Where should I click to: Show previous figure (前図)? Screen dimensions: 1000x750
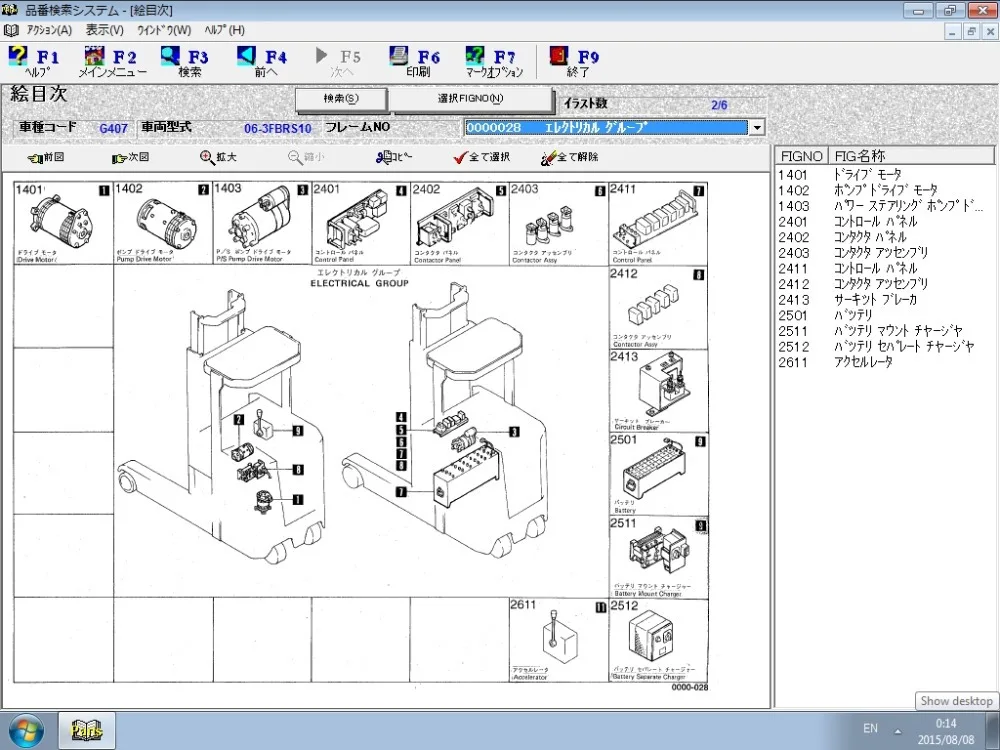[46, 157]
